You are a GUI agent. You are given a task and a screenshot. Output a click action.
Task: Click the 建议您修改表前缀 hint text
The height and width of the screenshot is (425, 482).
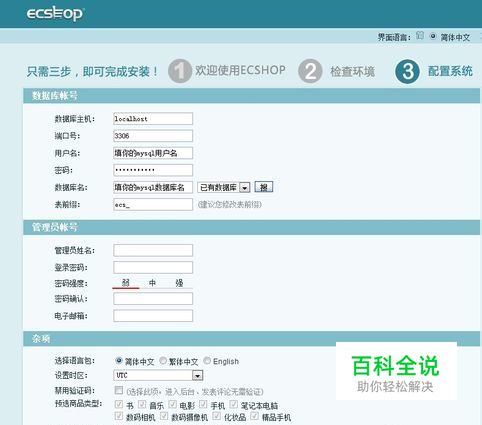pos(230,204)
